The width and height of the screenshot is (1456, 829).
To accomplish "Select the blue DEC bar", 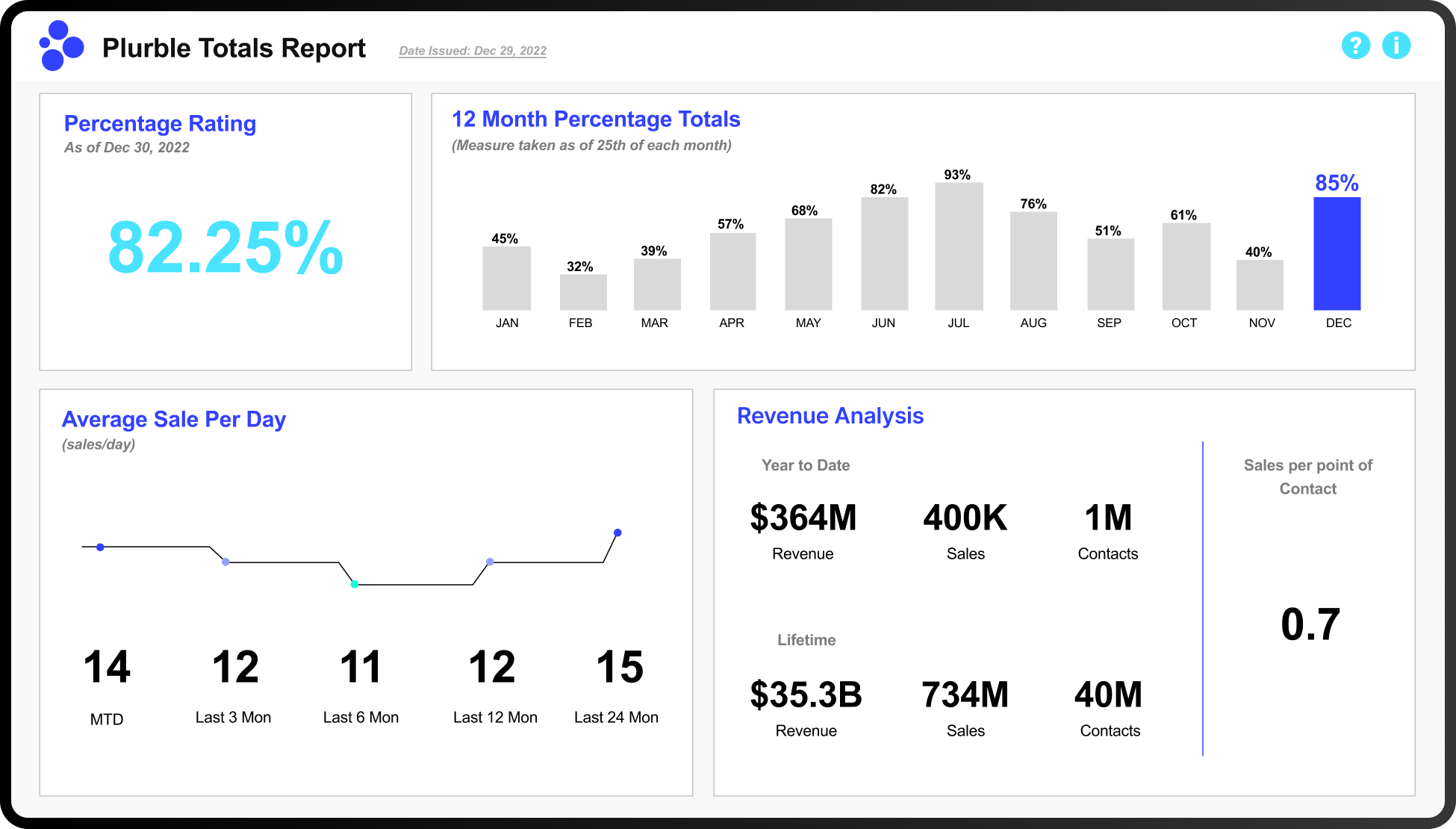I will point(1337,253).
